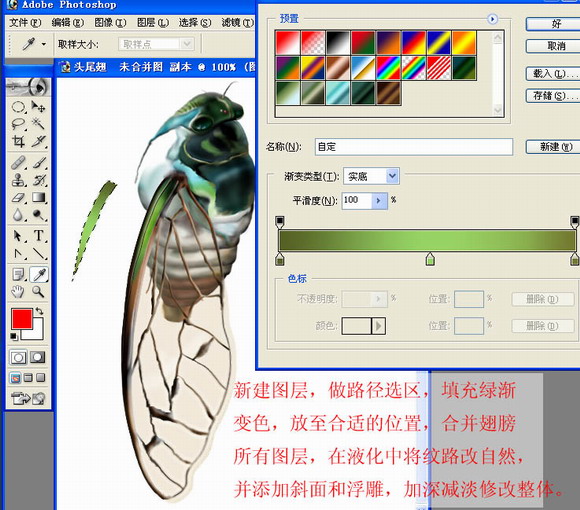This screenshot has height=510, width=580.
Task: Open the 图层 menu
Action: (x=153, y=23)
